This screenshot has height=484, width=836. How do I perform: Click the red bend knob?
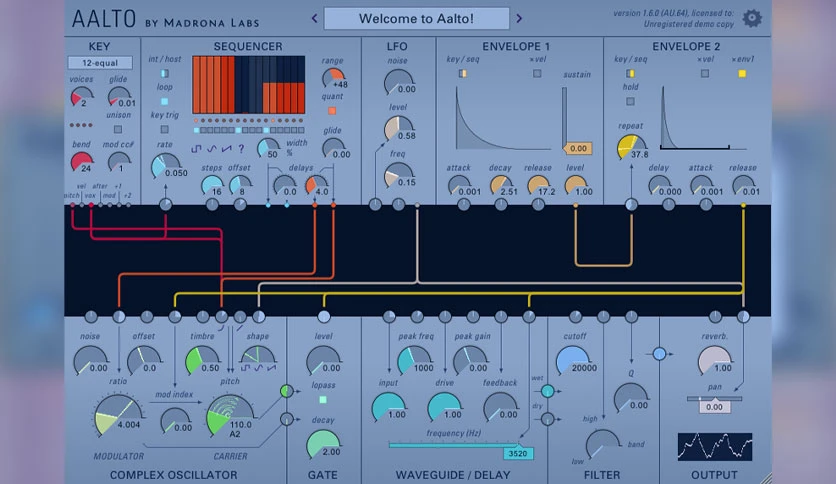click(x=82, y=162)
